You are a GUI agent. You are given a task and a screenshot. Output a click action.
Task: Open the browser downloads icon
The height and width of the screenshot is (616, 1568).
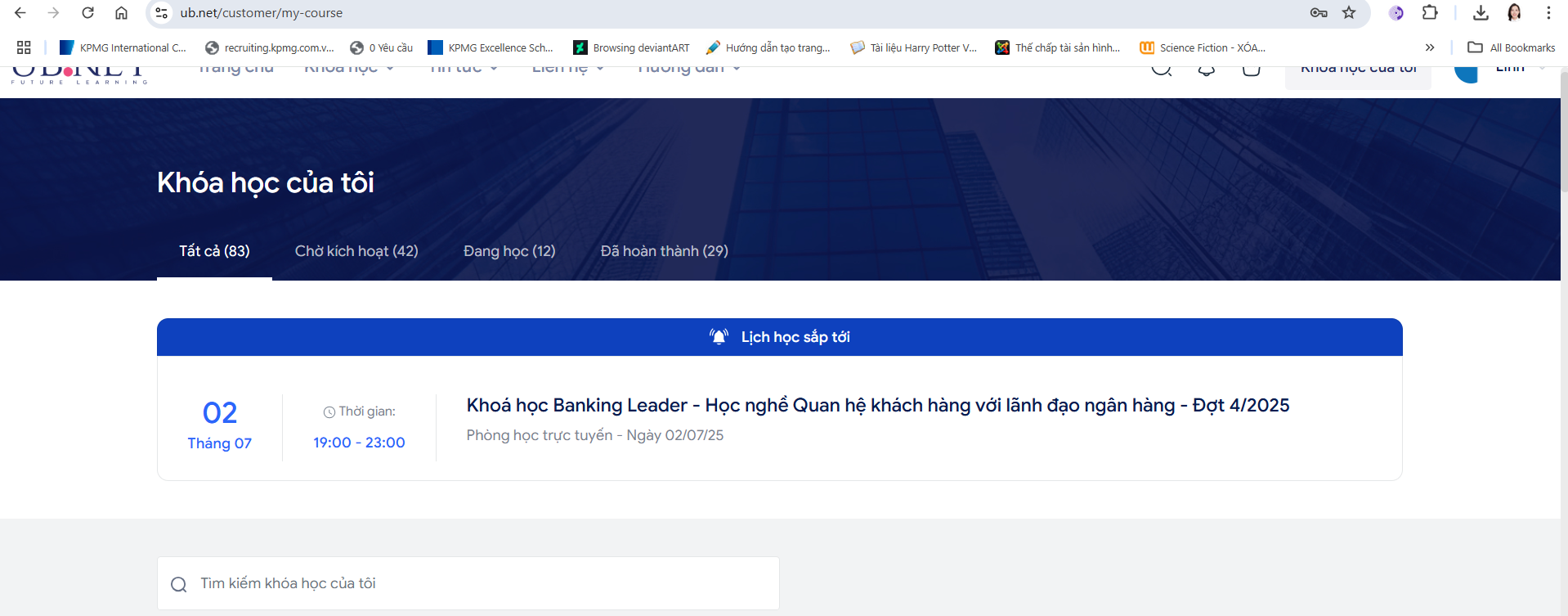(x=1481, y=13)
